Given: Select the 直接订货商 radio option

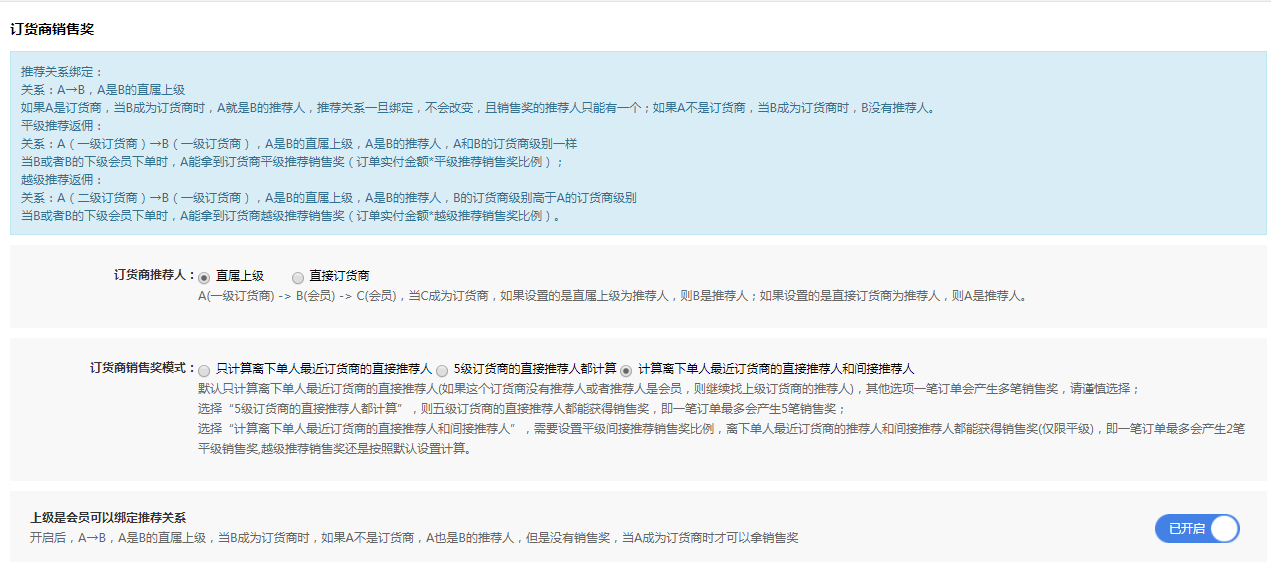Looking at the screenshot, I should click(298, 277).
